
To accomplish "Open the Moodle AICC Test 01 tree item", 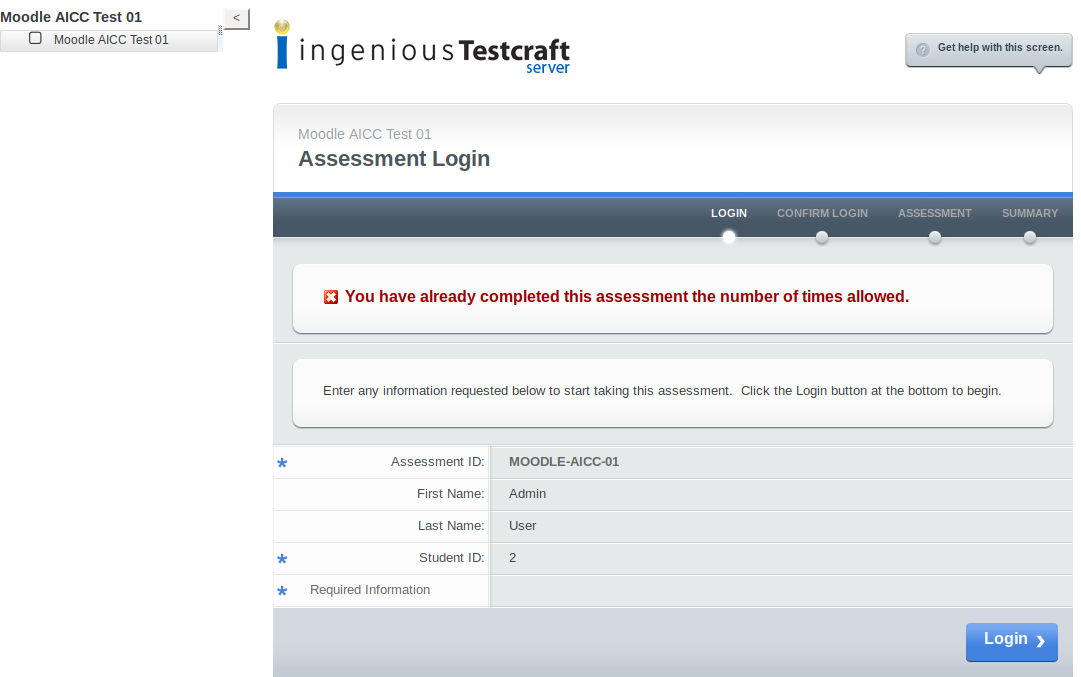I will 111,40.
